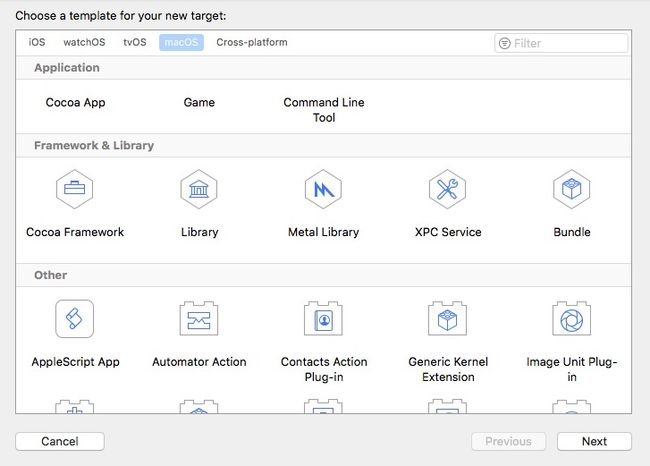Focus the Filter search field

click(561, 43)
